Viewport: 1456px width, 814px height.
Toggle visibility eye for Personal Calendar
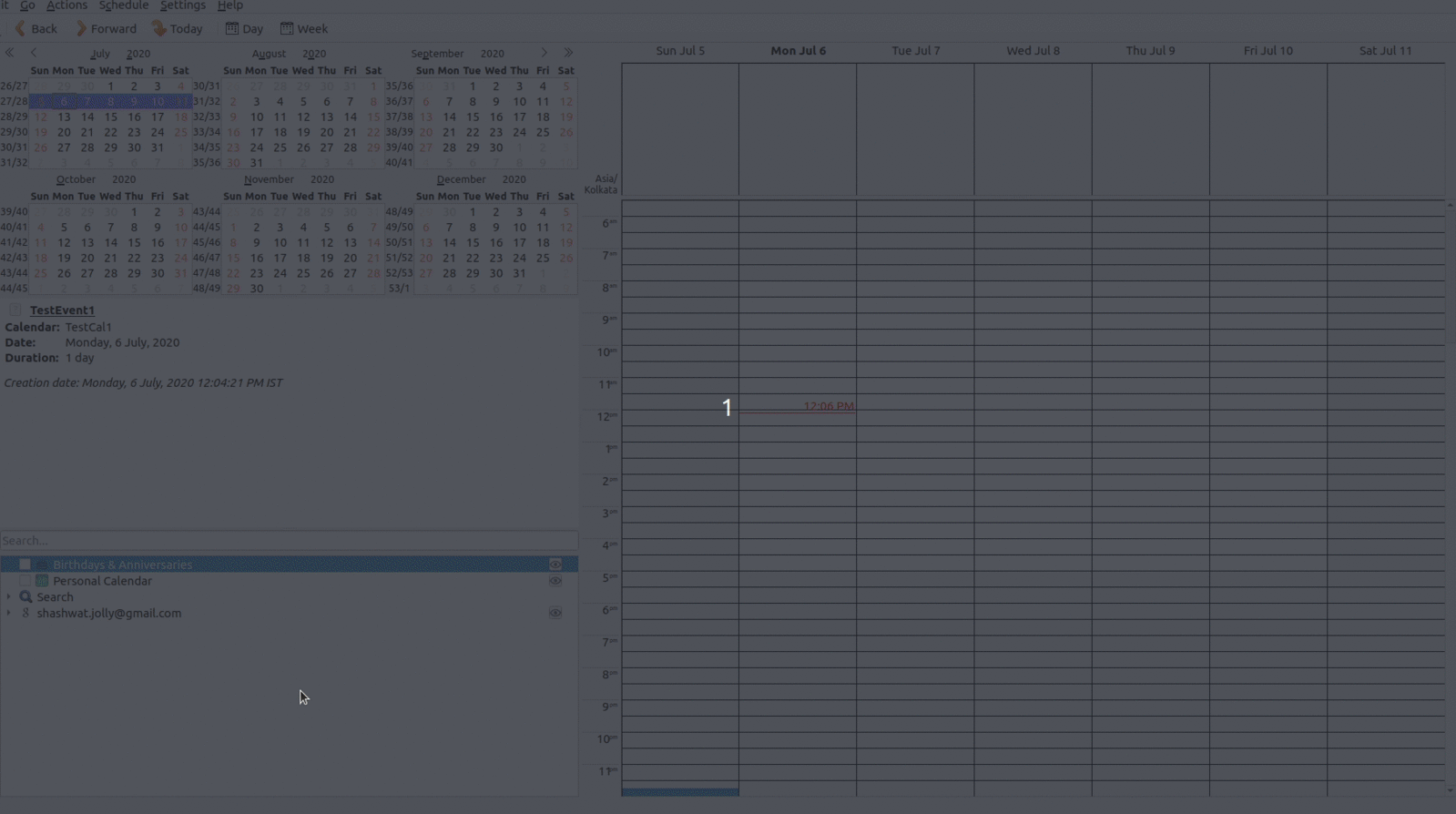555,581
